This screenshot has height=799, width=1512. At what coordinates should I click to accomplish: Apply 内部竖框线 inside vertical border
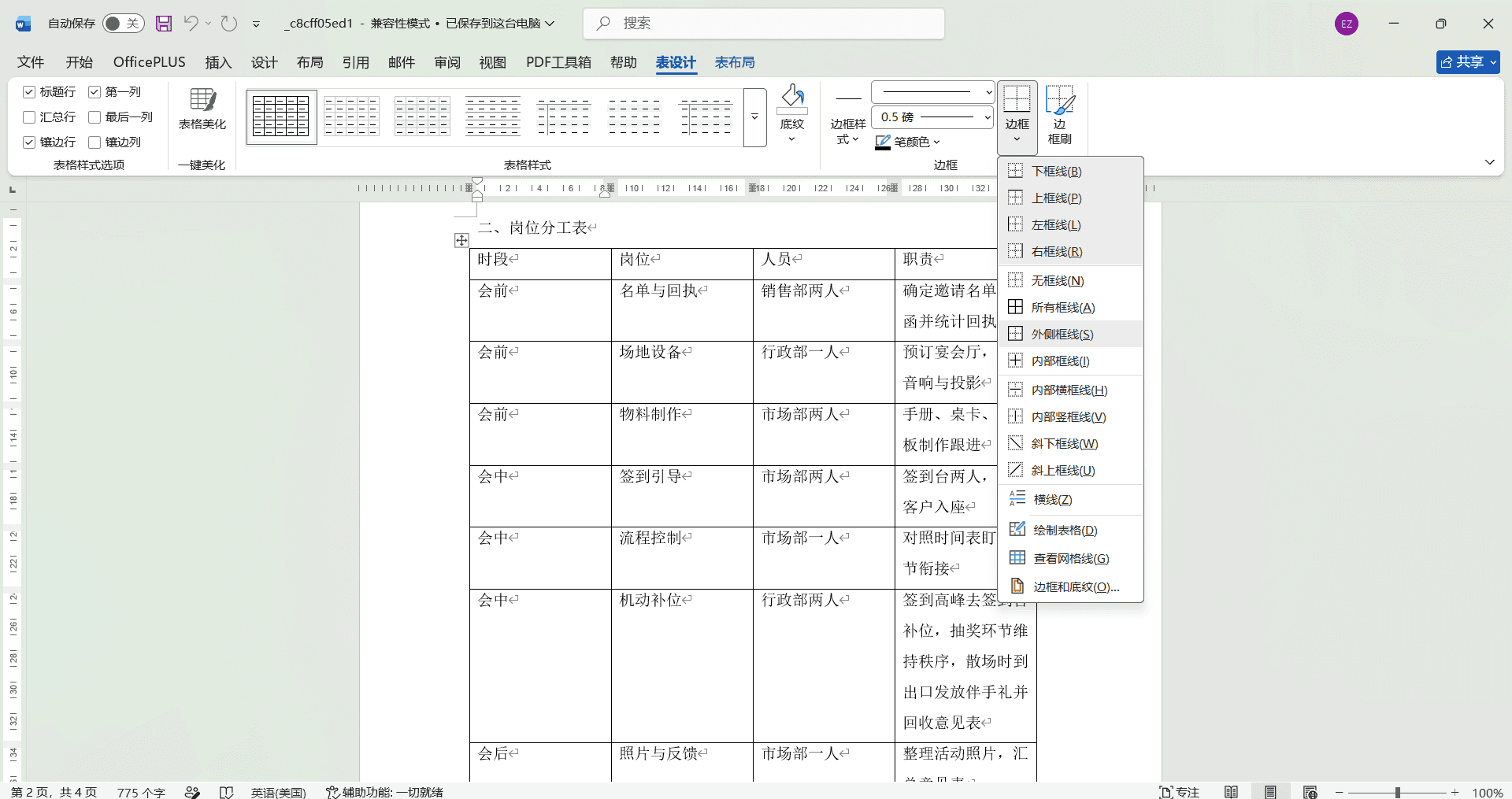coord(1070,417)
